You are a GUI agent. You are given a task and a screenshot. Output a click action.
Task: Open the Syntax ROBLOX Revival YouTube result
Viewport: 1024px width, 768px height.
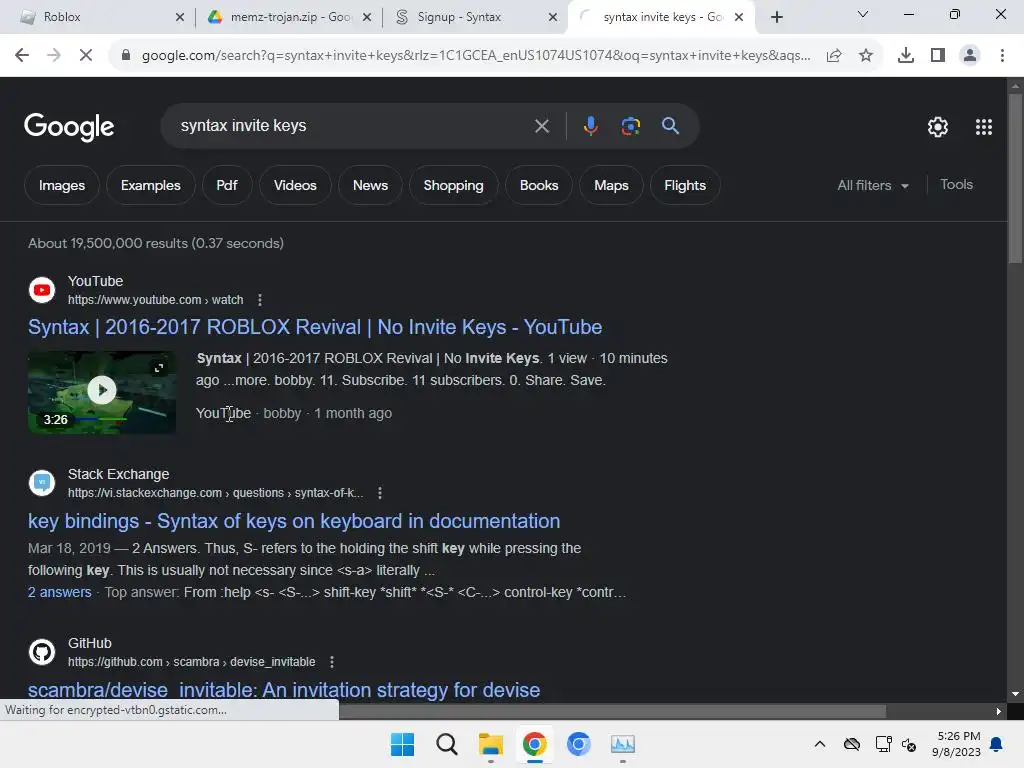click(315, 327)
